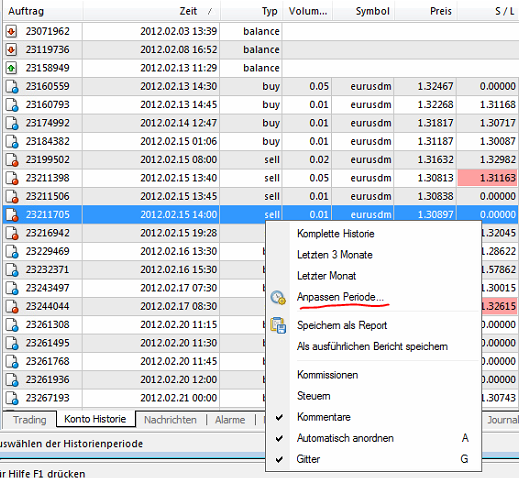Click the order icon for 23261308

coord(12,325)
